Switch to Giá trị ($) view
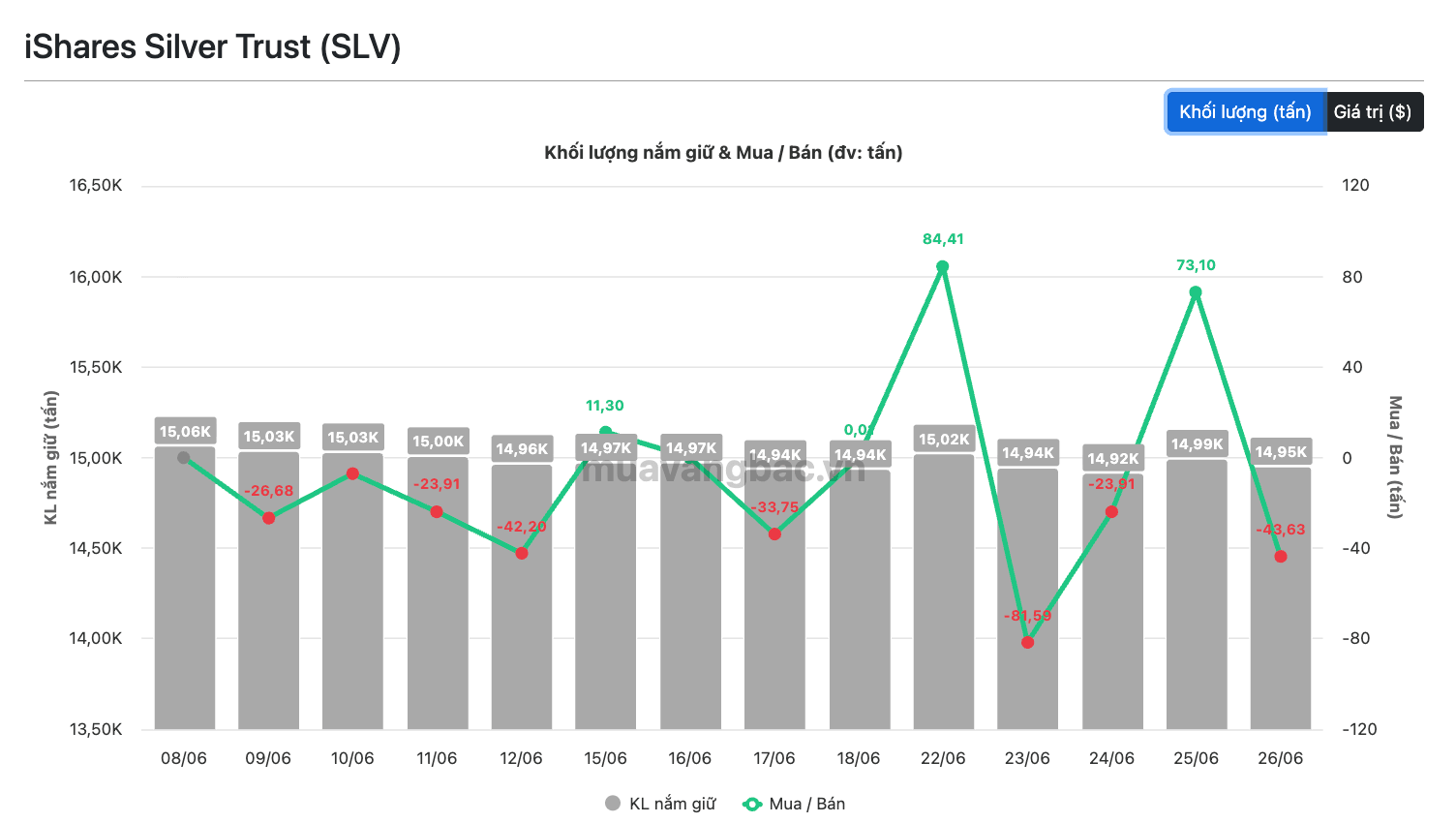The height and width of the screenshot is (823, 1456). (x=1374, y=112)
